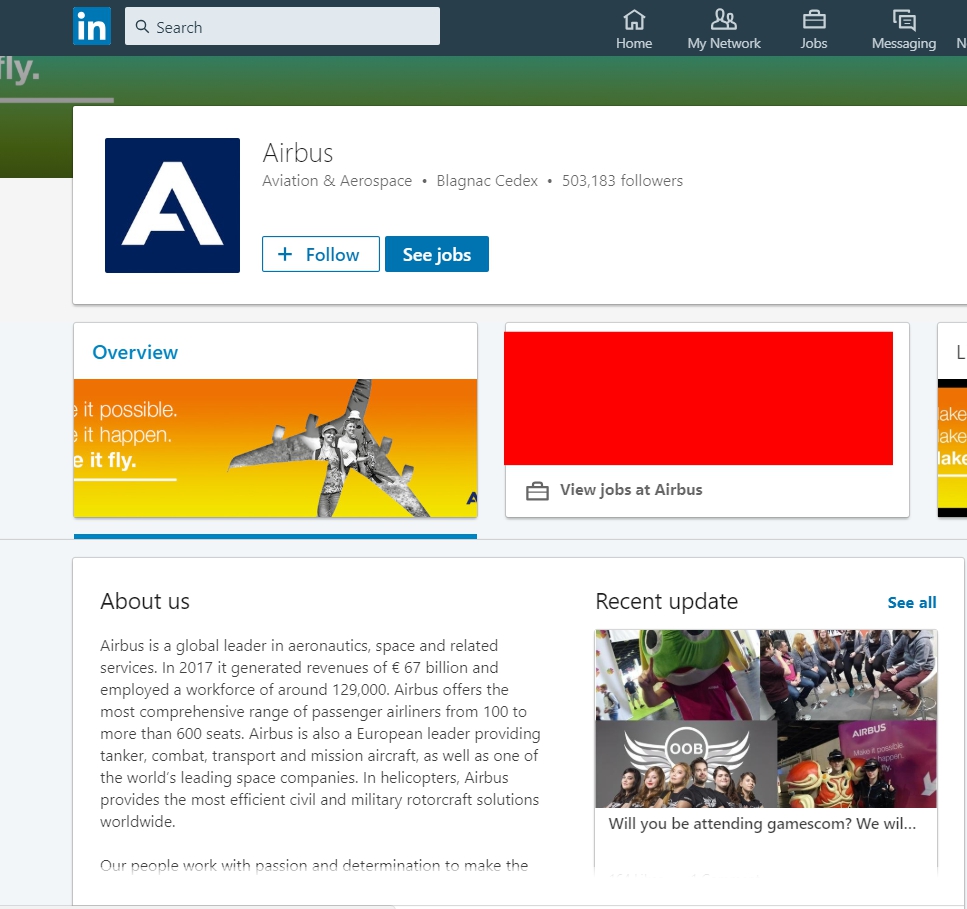Click the LinkedIn logo icon

click(x=92, y=27)
